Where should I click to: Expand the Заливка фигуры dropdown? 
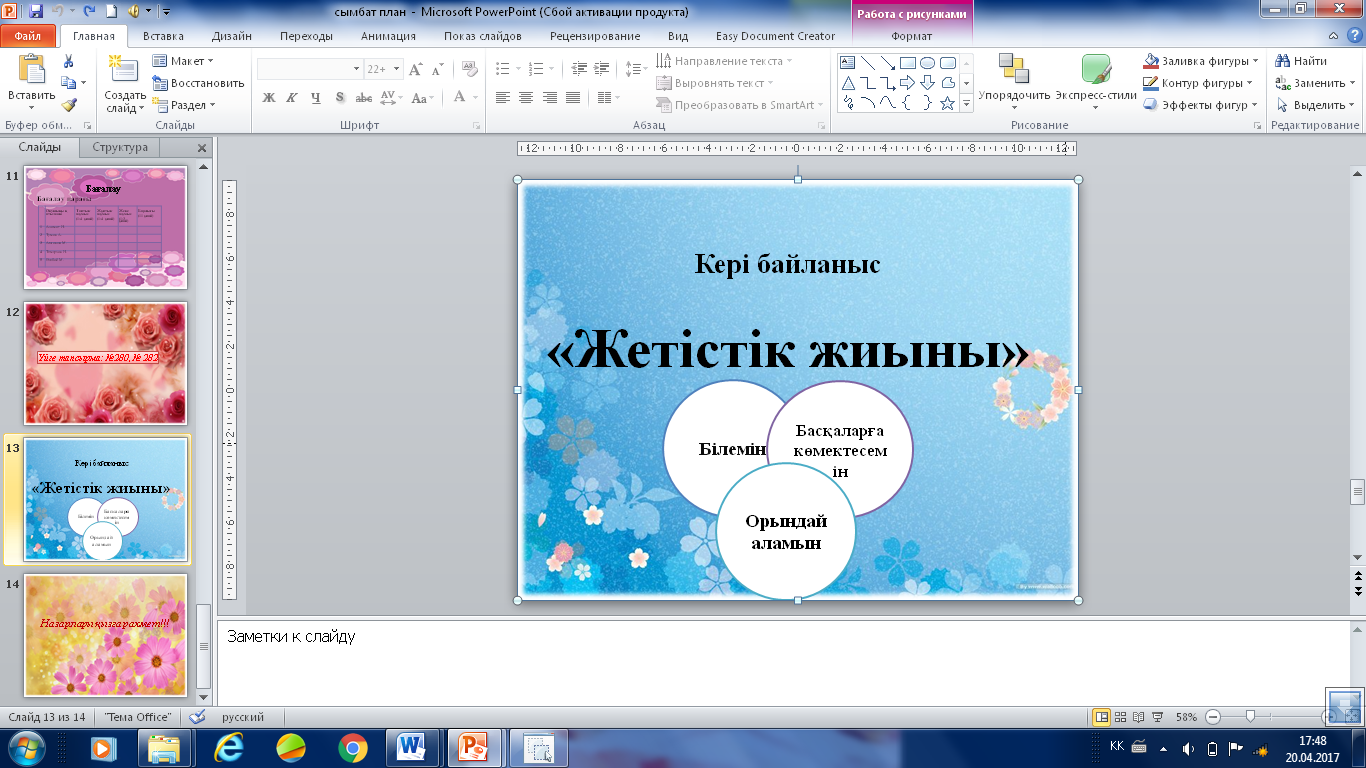[x=1255, y=61]
